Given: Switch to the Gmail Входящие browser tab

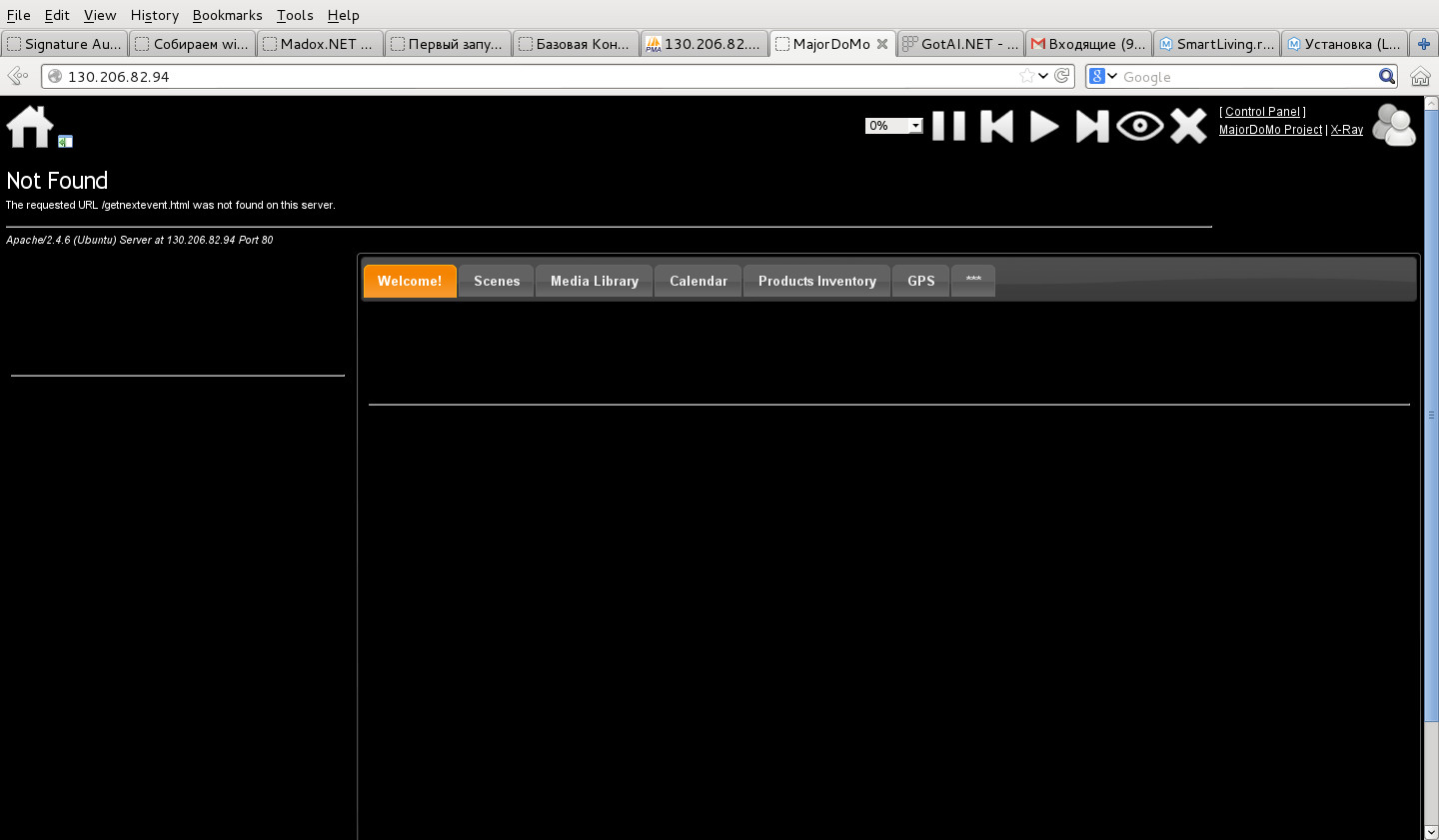Looking at the screenshot, I should click(1088, 44).
